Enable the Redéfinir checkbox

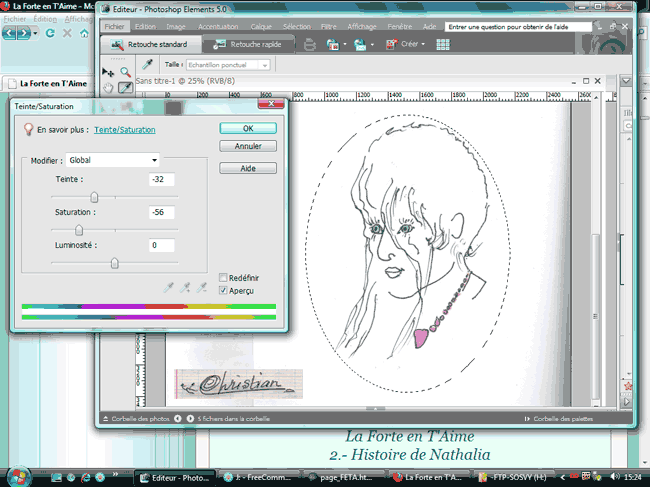[223, 277]
